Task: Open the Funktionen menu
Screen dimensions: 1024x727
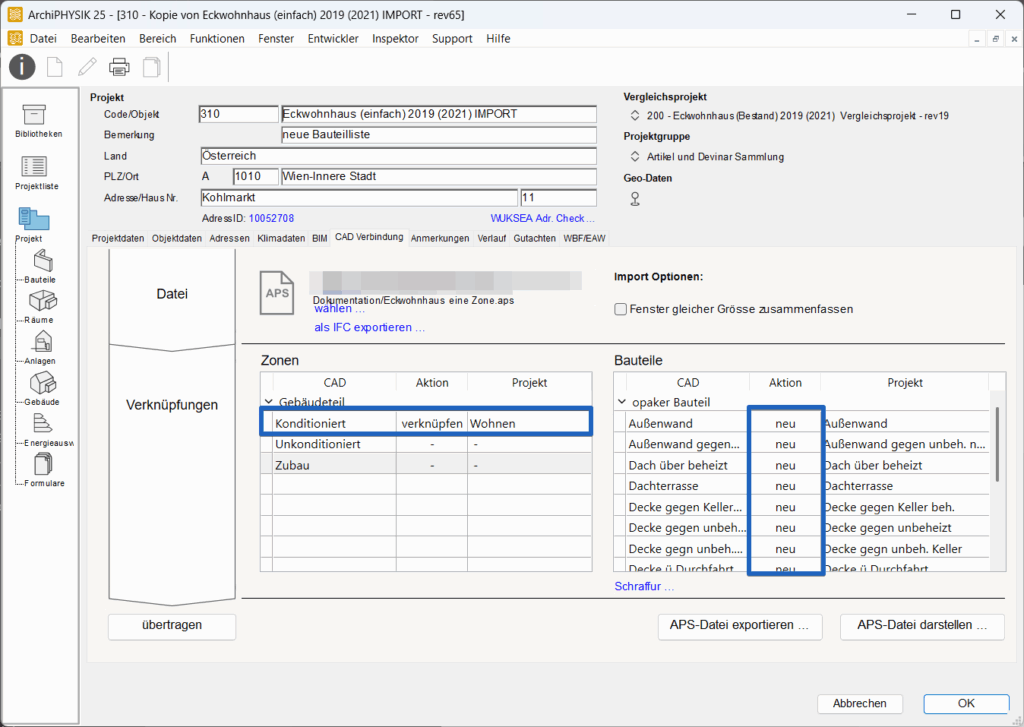Action: point(217,39)
